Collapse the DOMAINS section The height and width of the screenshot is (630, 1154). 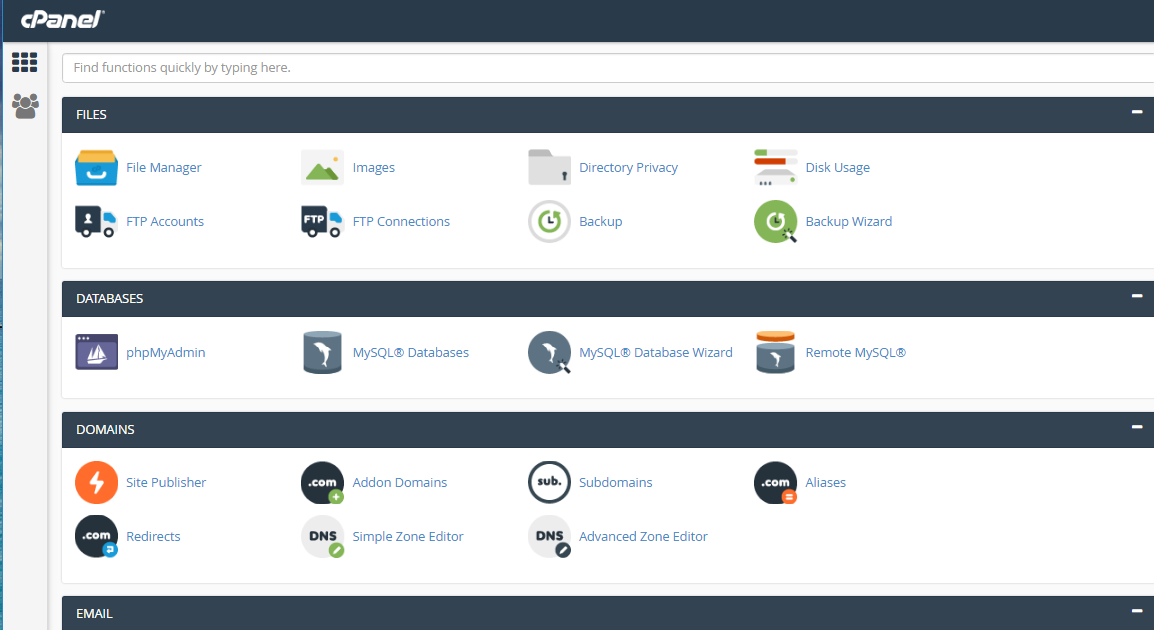point(1137,427)
